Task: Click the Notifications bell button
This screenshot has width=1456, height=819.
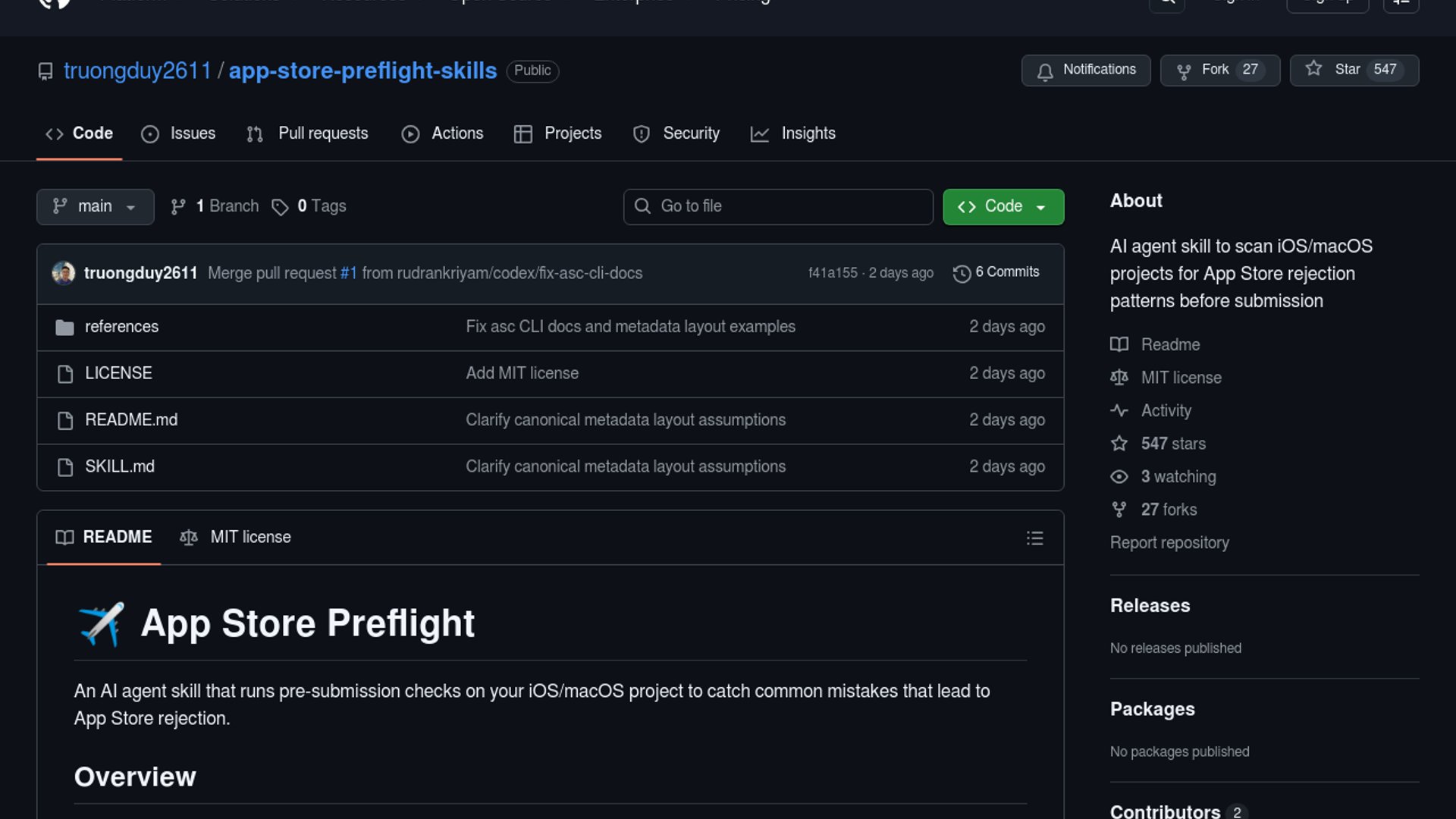Action: pos(1085,70)
